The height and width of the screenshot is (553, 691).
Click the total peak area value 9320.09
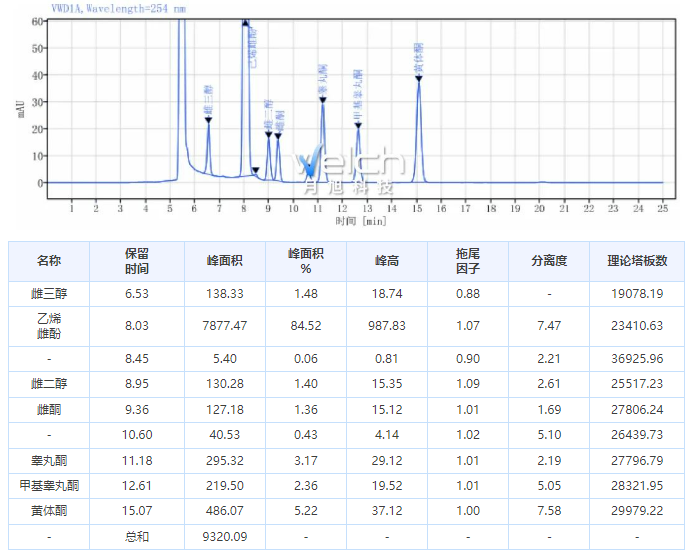click(x=225, y=537)
